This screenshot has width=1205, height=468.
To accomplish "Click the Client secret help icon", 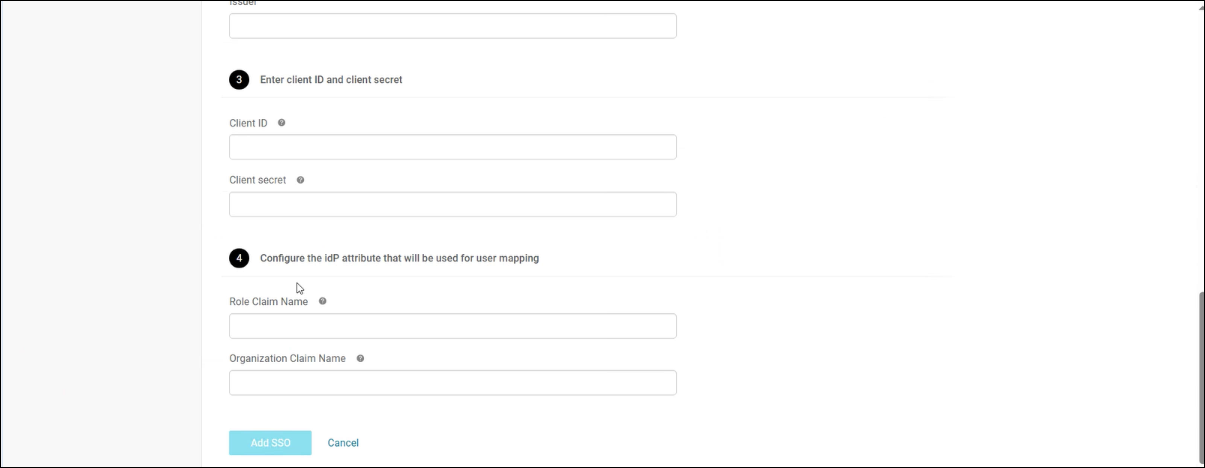I will 300,180.
